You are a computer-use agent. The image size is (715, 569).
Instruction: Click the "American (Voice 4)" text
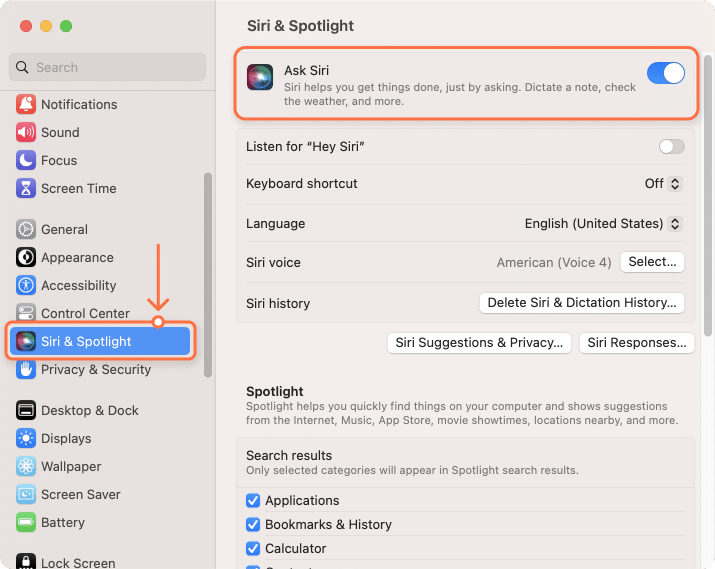(x=554, y=263)
